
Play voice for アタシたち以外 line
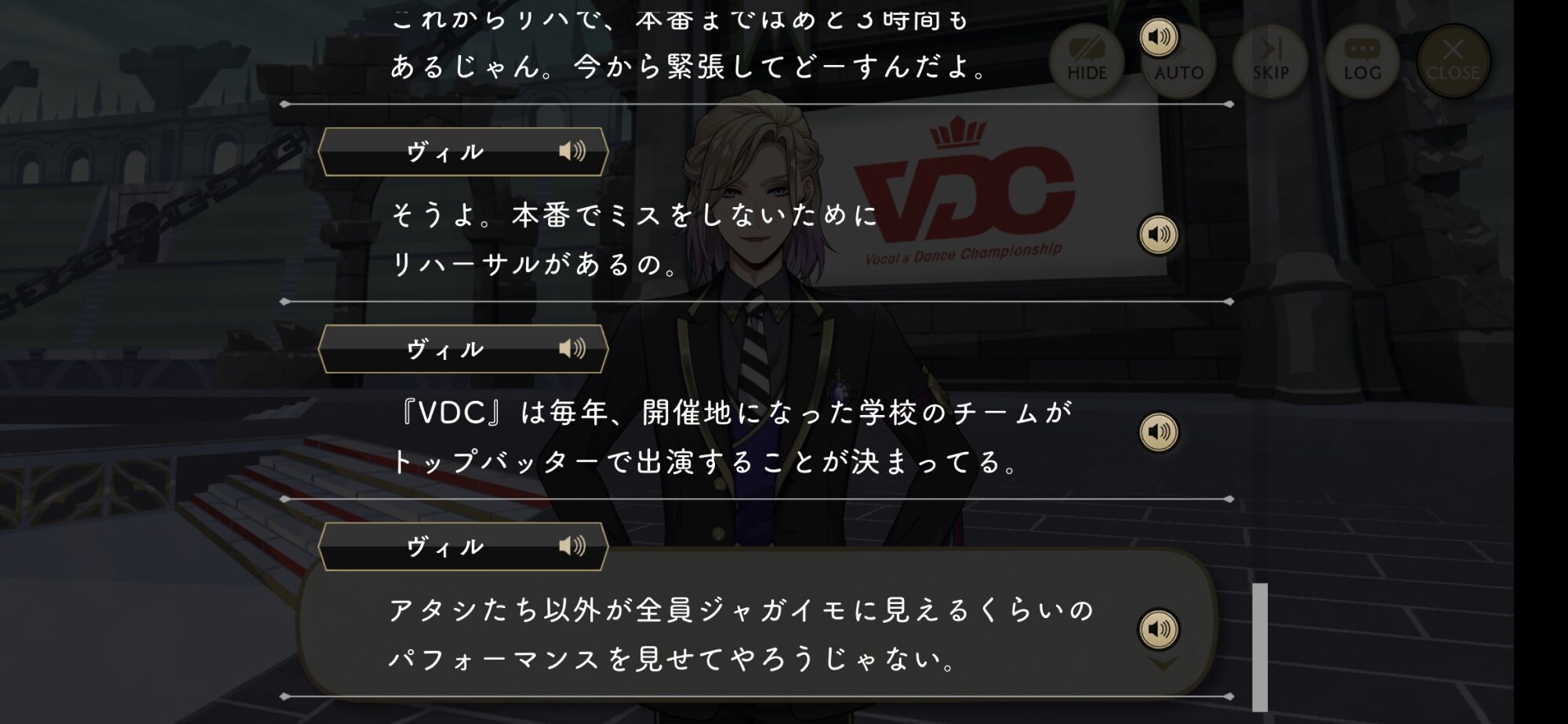(1159, 629)
